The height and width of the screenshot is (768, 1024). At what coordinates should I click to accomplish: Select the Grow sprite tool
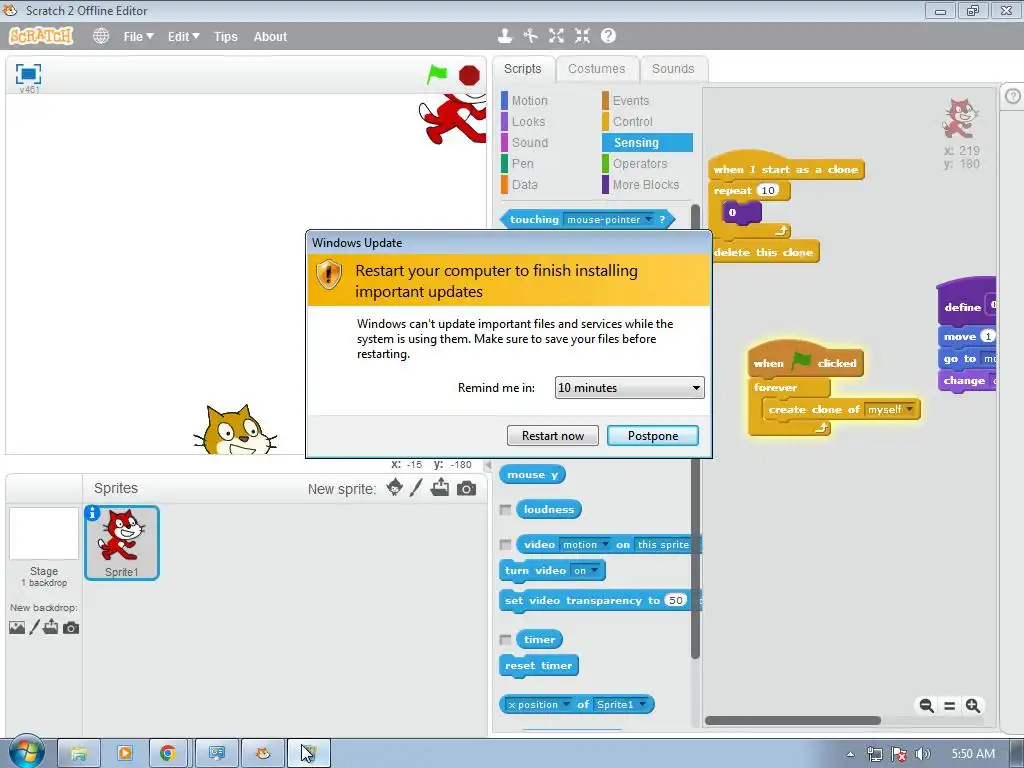556,36
